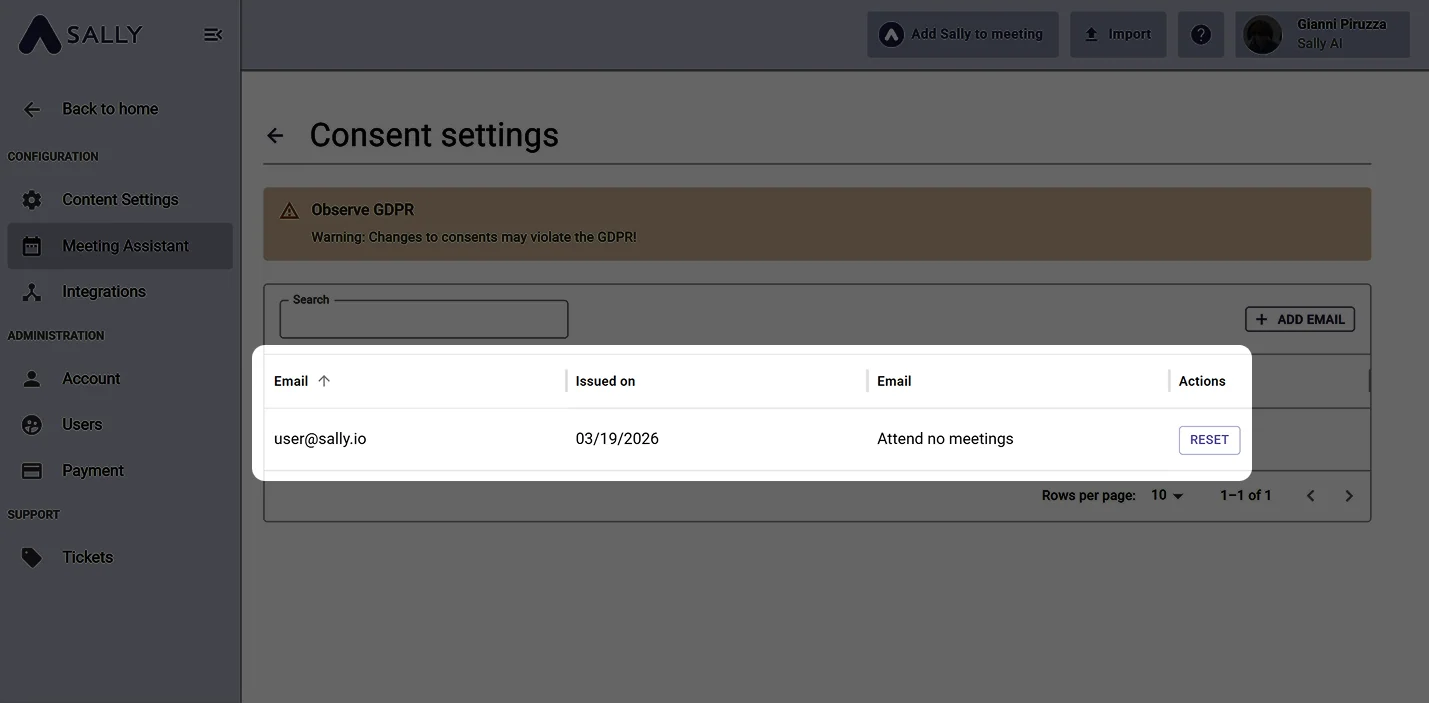Click the Meeting Assistant calendar icon
This screenshot has width=1429, height=703.
click(32, 246)
